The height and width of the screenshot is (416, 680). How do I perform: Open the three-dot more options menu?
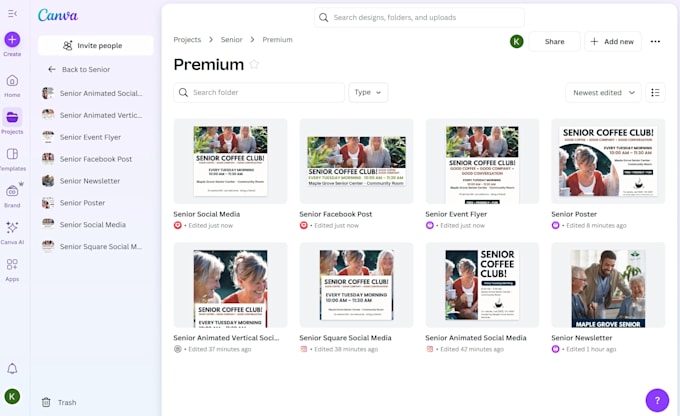tap(655, 42)
